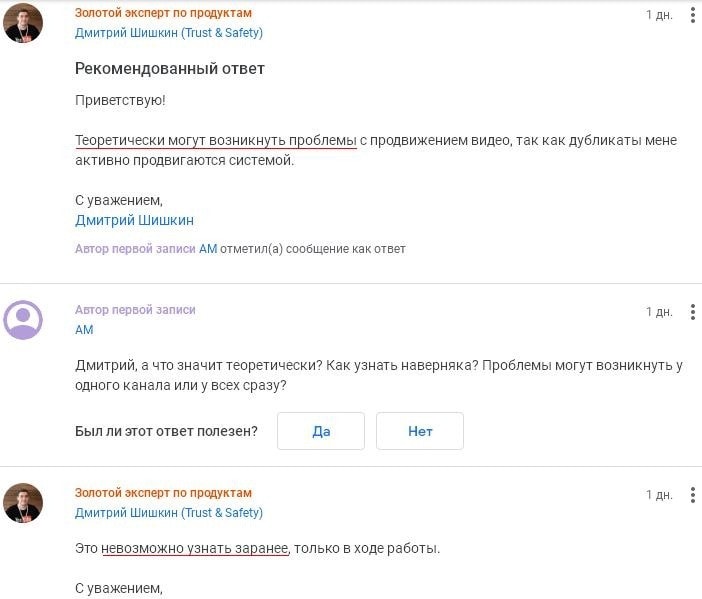Click AM's purple profile avatar icon
Screen dimensions: 702x599
coord(23,320)
